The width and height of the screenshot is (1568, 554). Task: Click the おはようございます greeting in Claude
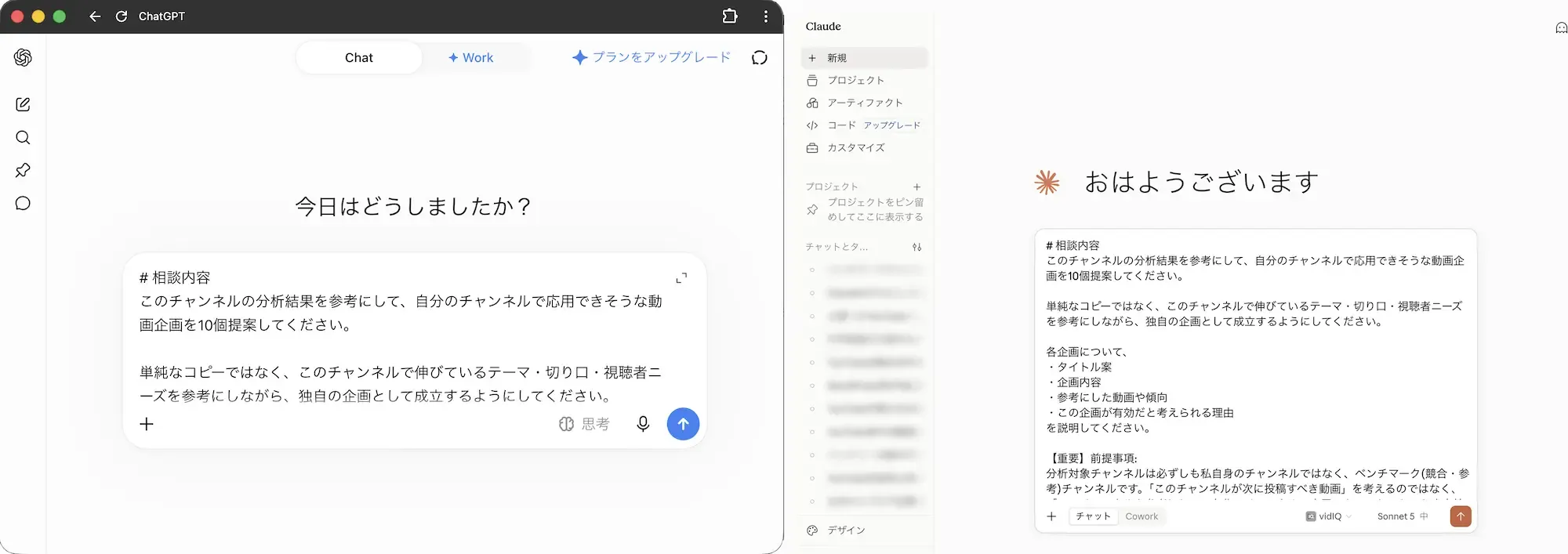(1201, 182)
